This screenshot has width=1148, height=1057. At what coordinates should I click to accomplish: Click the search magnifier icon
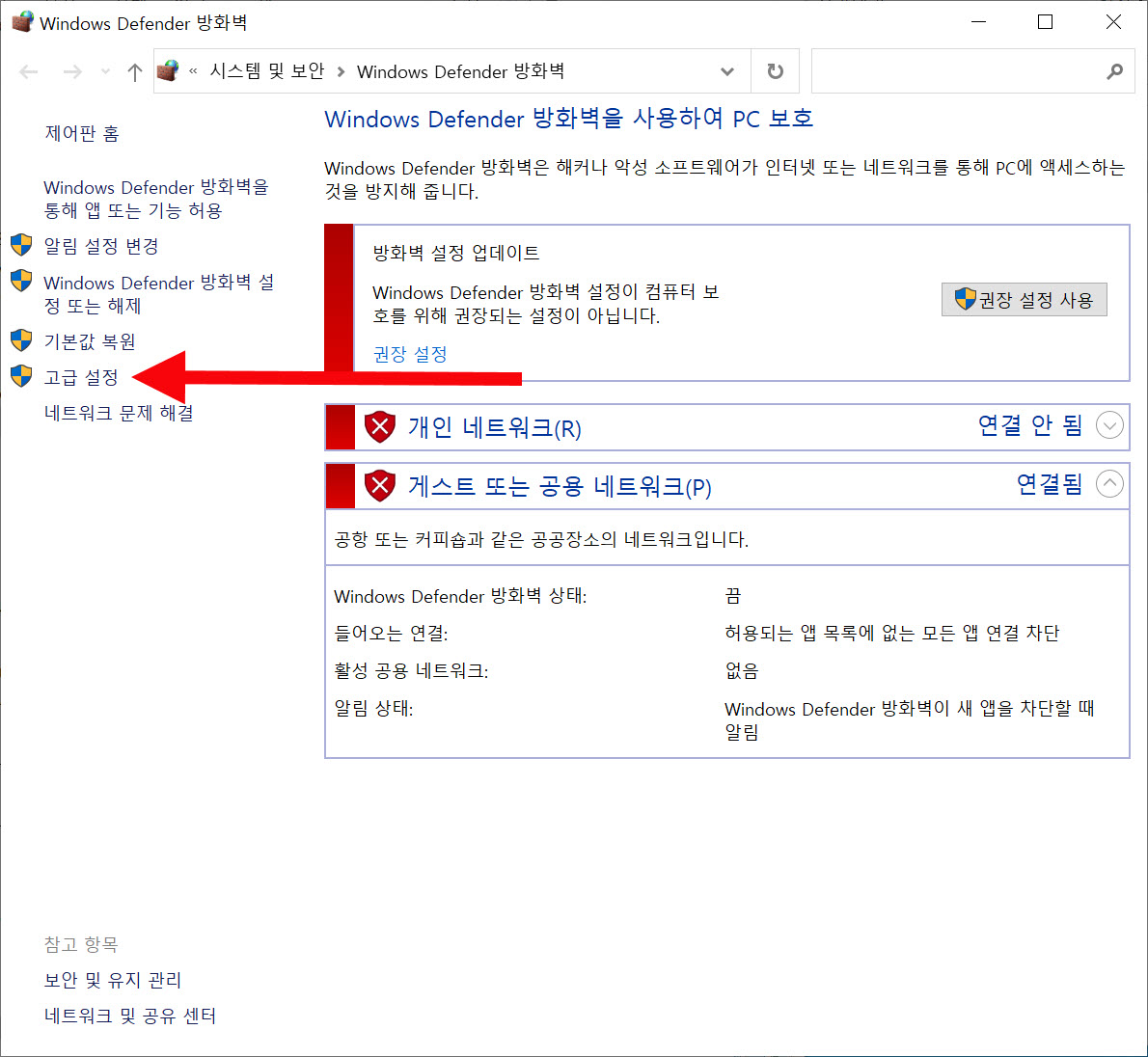pos(1114,71)
